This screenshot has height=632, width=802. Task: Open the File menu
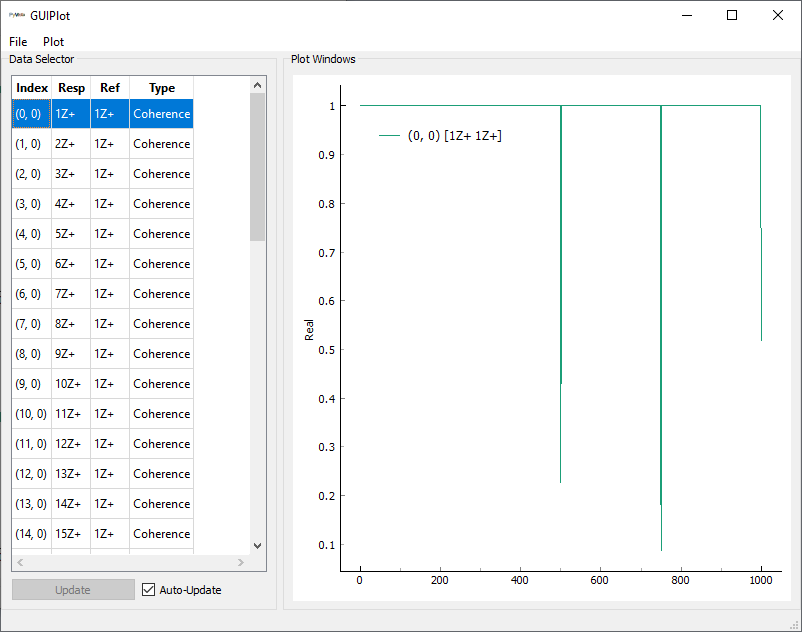[18, 42]
